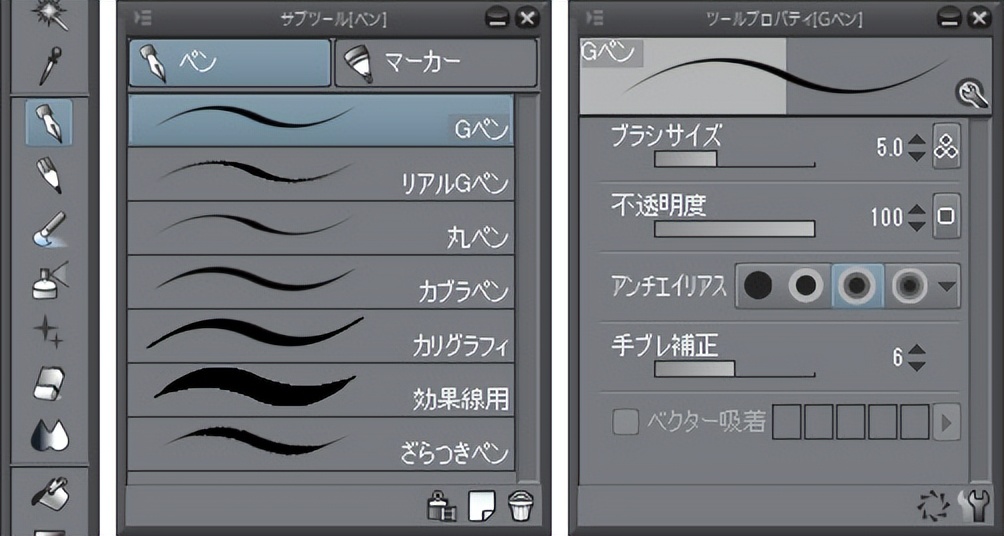Screen dimensions: 1004x536
Task: Choose the strongest anti-aliasing option
Action: (909, 286)
